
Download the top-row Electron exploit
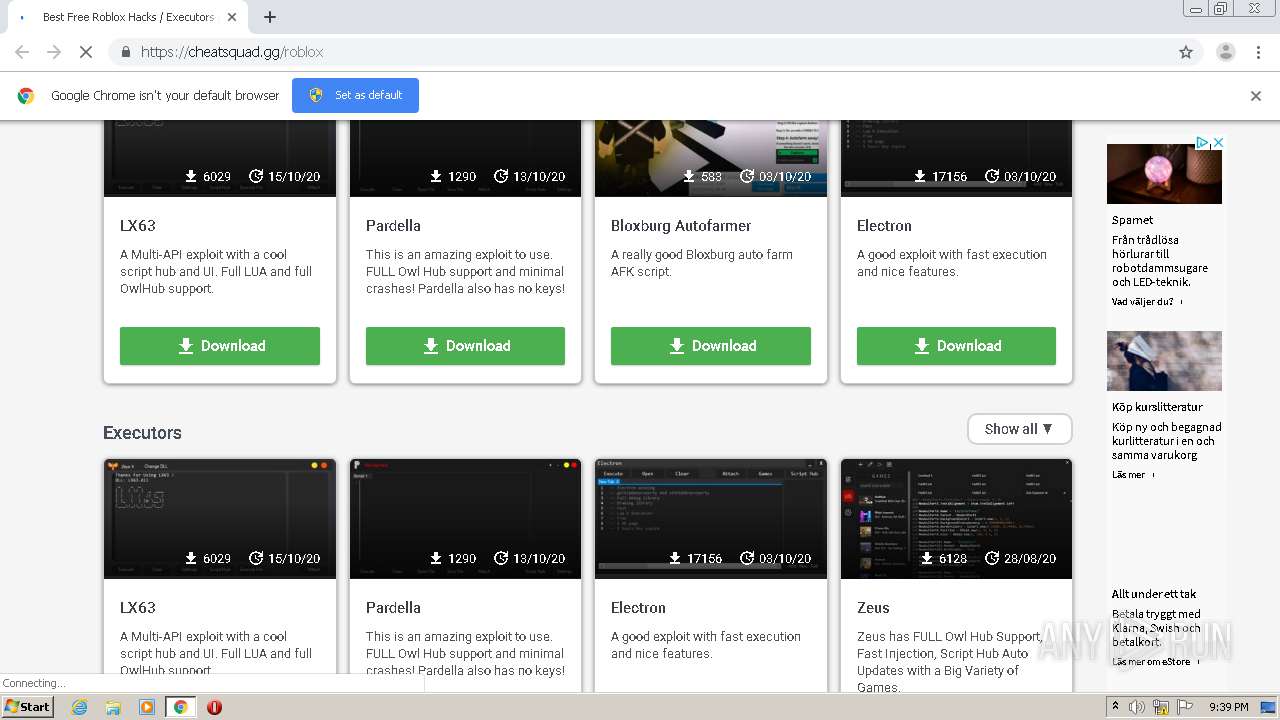pos(956,346)
